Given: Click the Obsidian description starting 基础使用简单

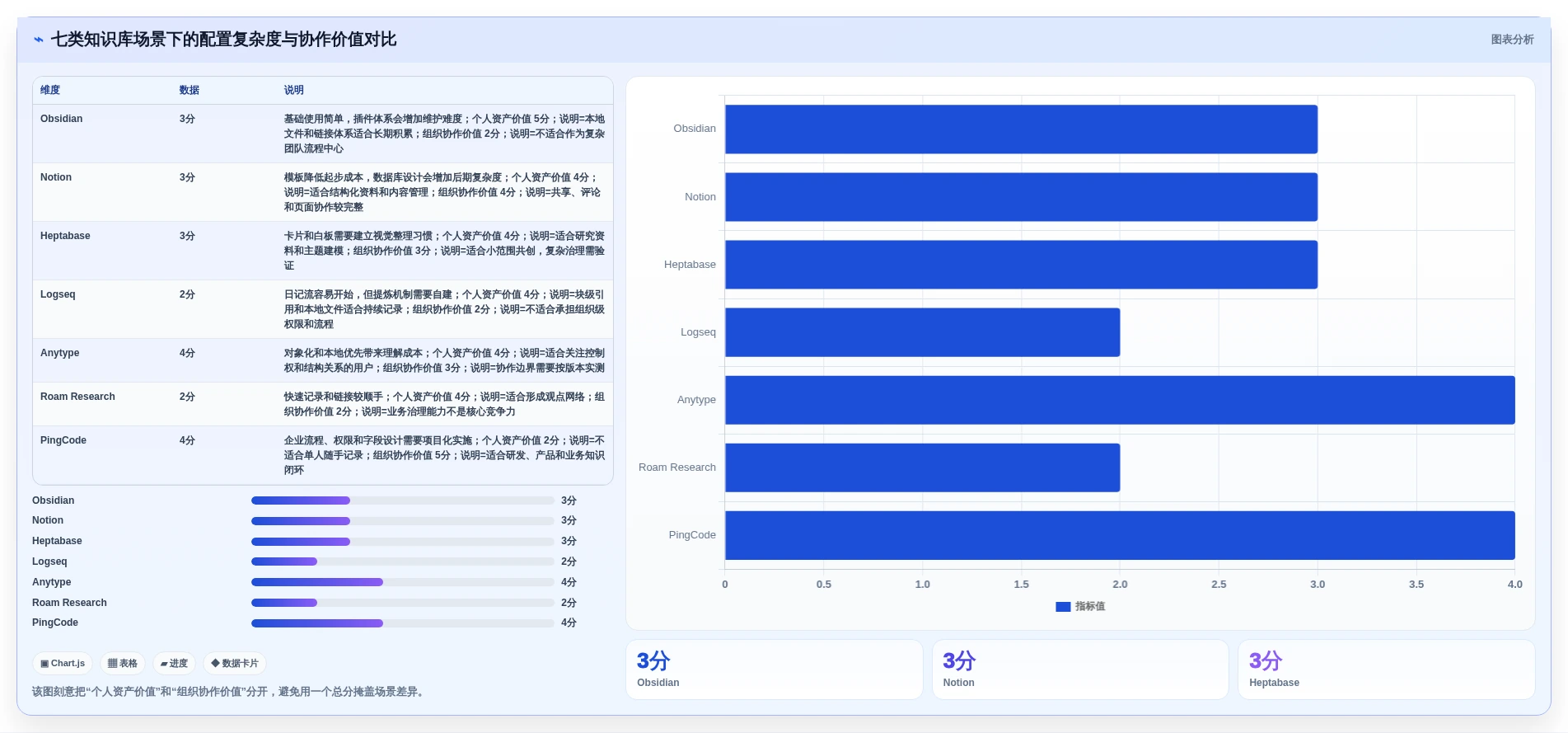Looking at the screenshot, I should (x=445, y=134).
